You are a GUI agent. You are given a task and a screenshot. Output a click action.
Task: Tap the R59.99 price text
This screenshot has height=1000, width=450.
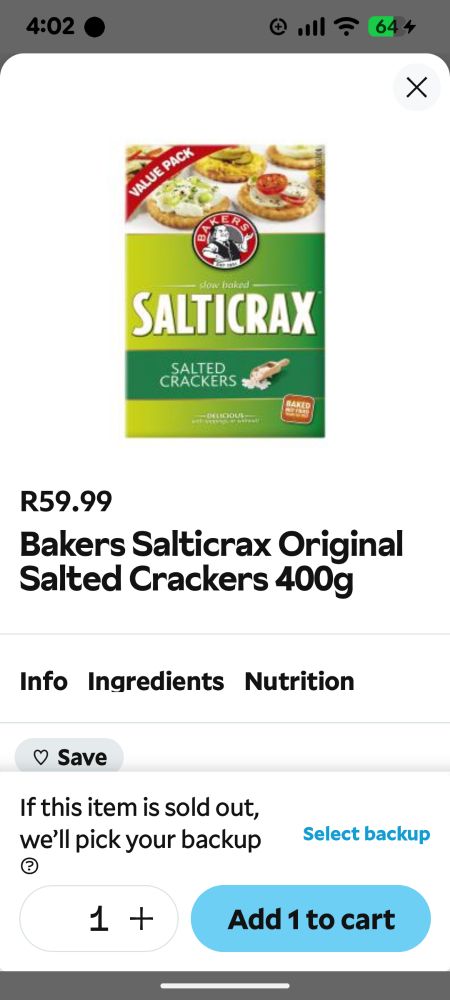(x=66, y=501)
